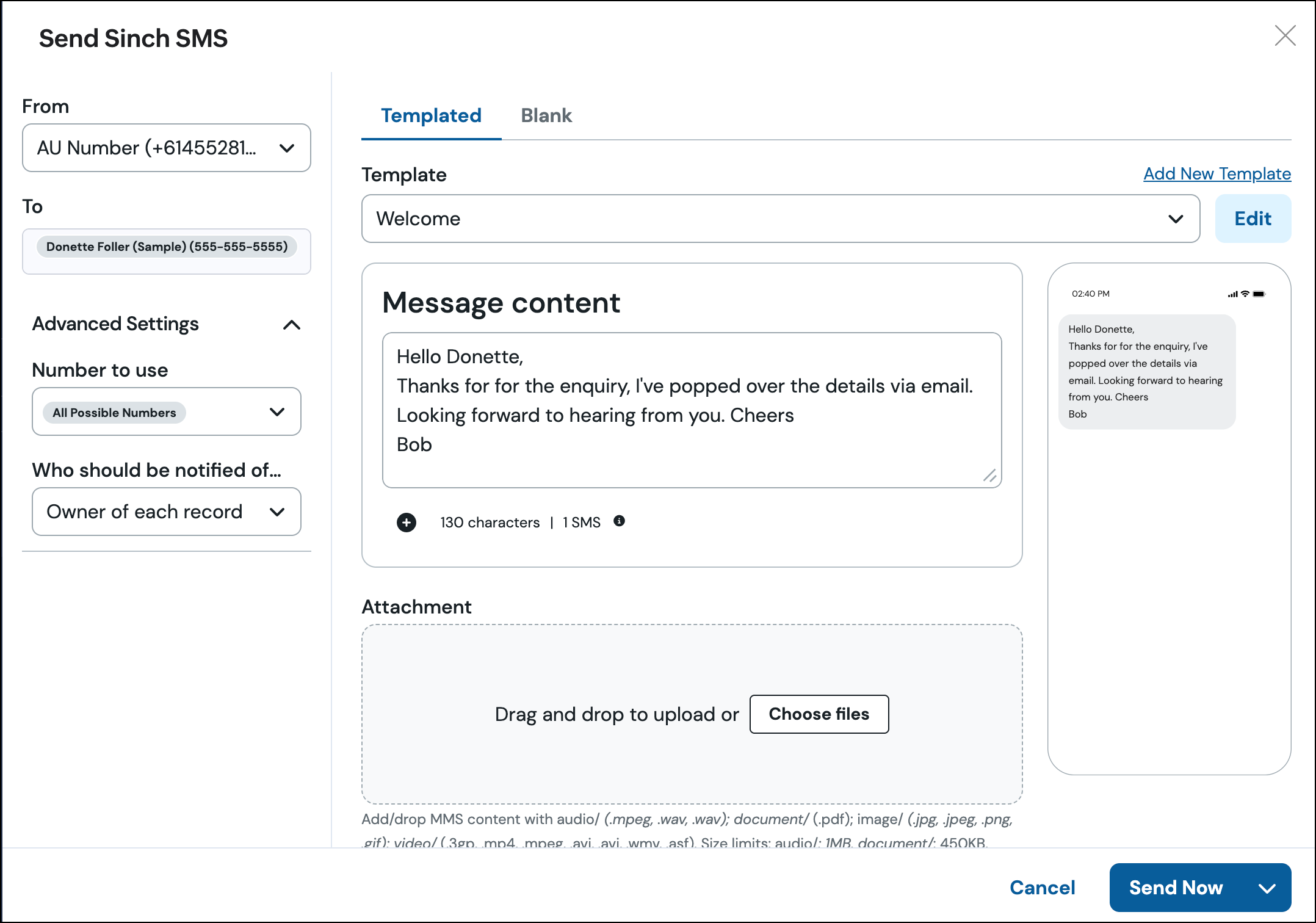Click the '02:40 PM' preview time

1091,294
